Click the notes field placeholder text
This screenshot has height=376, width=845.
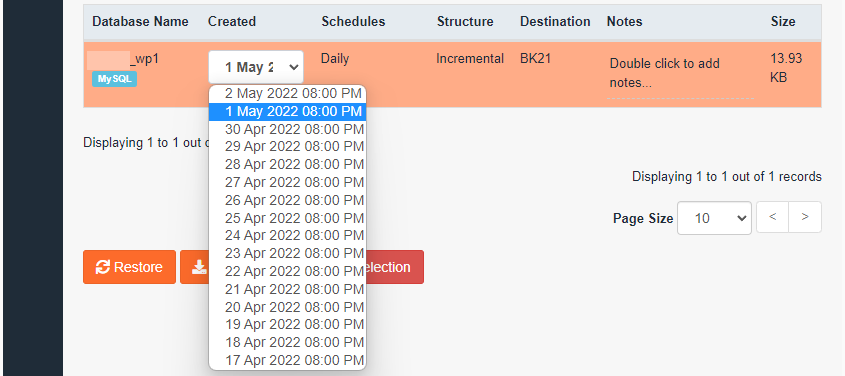[664, 73]
